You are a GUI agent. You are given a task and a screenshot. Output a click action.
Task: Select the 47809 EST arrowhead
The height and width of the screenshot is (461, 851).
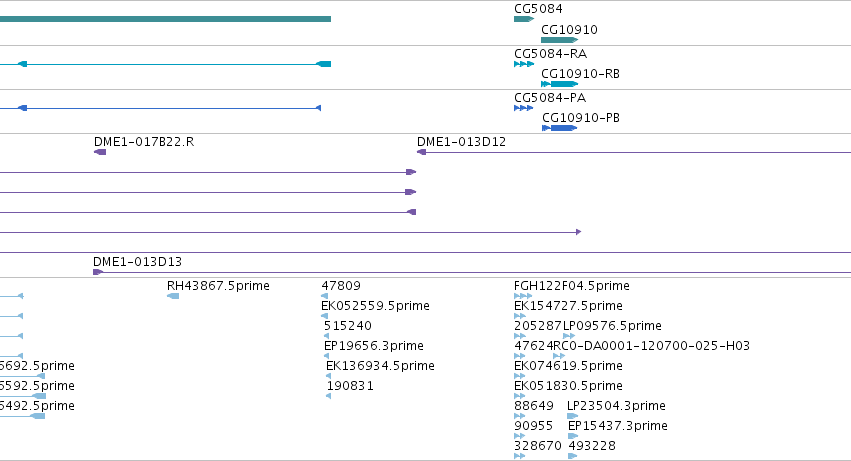coord(325,296)
